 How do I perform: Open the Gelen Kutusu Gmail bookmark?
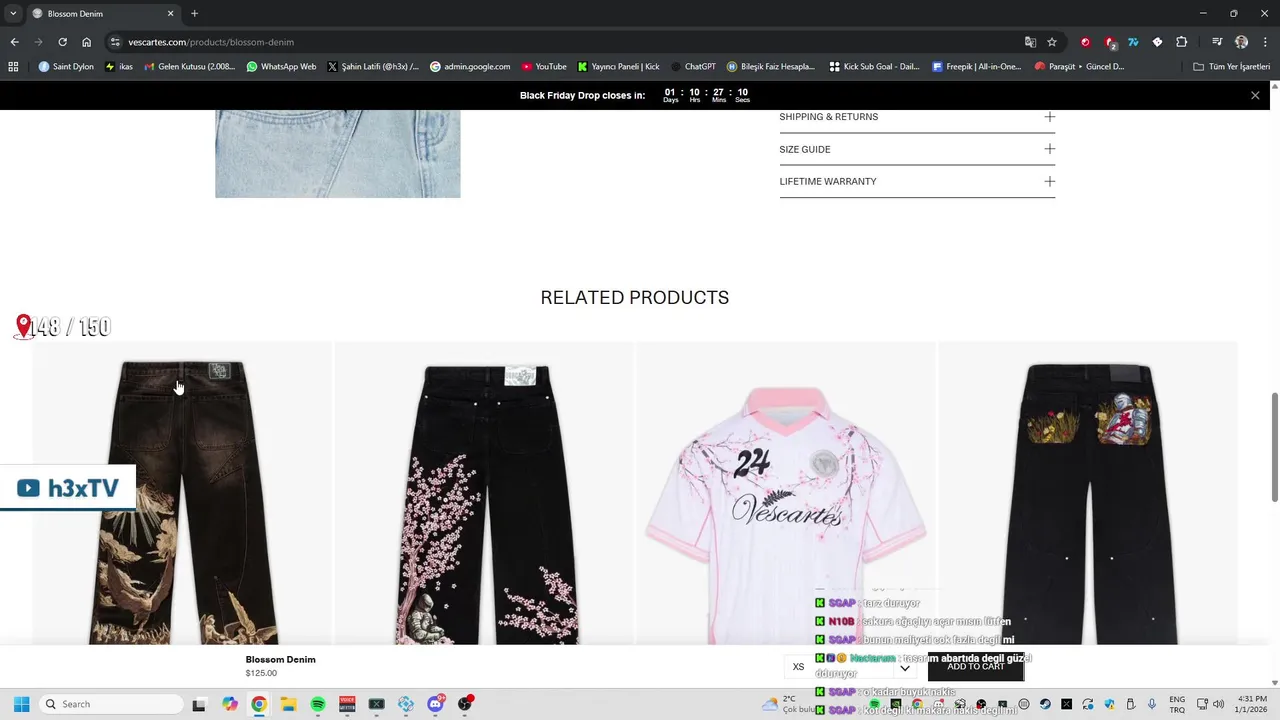point(190,67)
